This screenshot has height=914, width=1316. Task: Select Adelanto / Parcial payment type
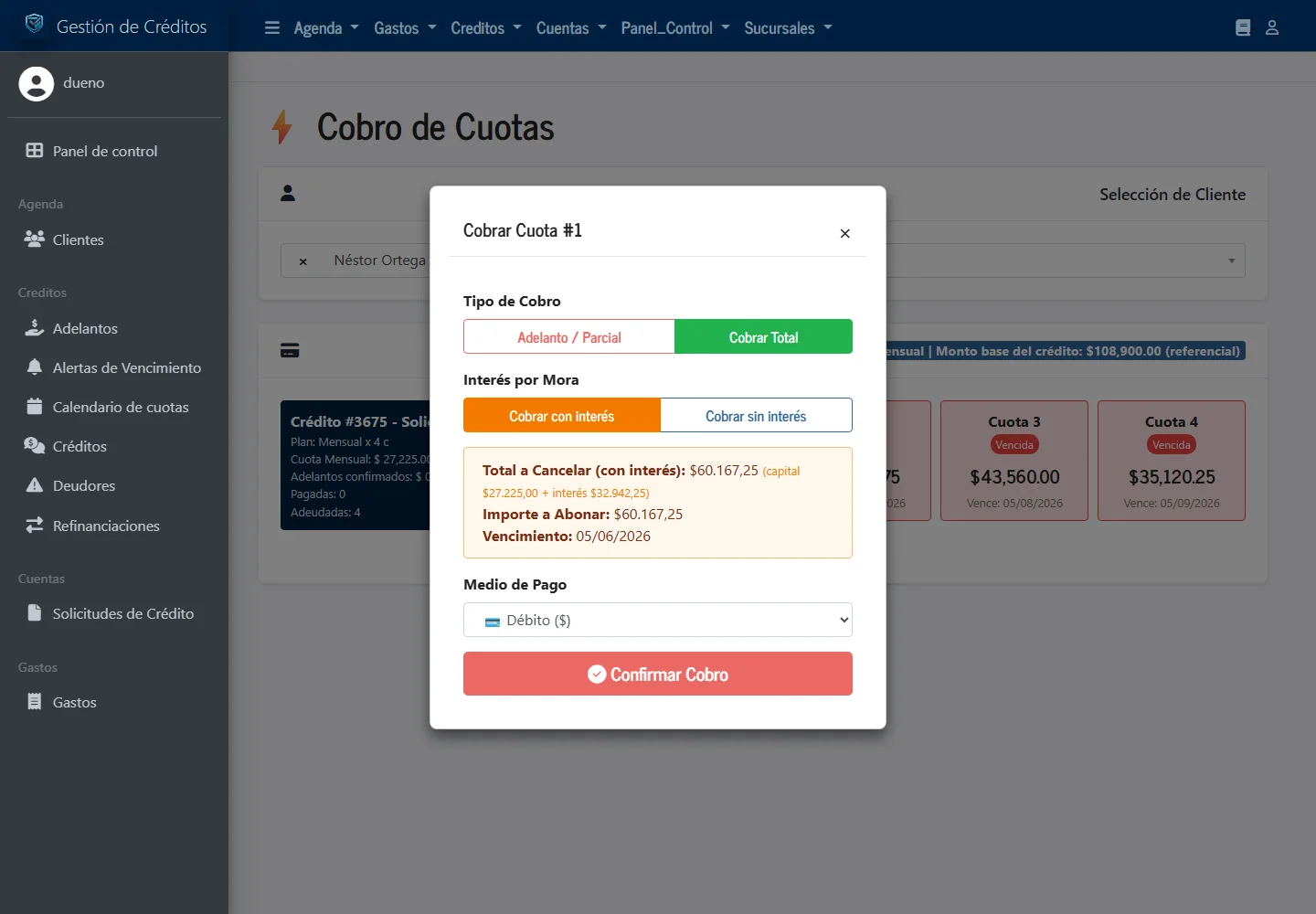[569, 337]
